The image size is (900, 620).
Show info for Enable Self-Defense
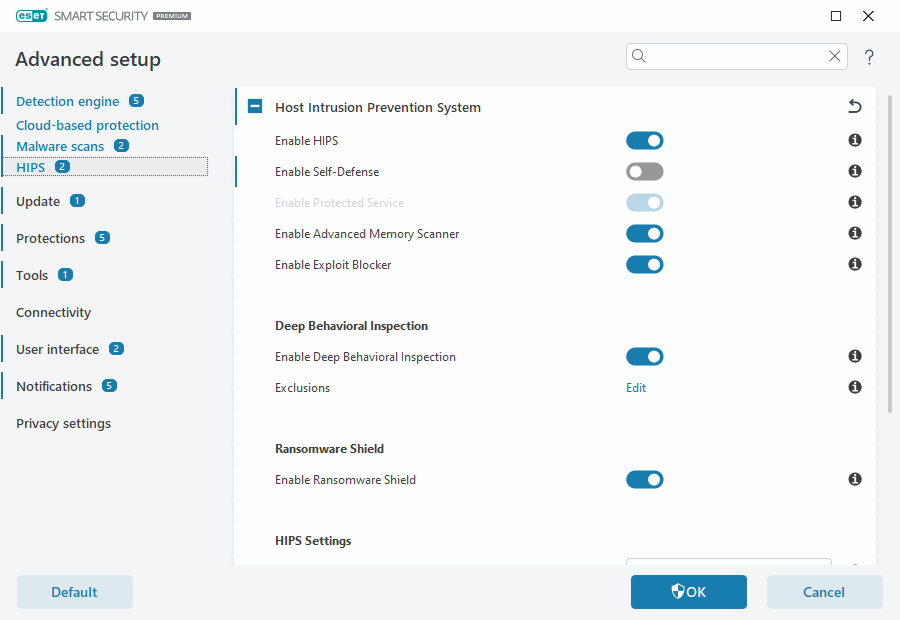[x=855, y=172]
